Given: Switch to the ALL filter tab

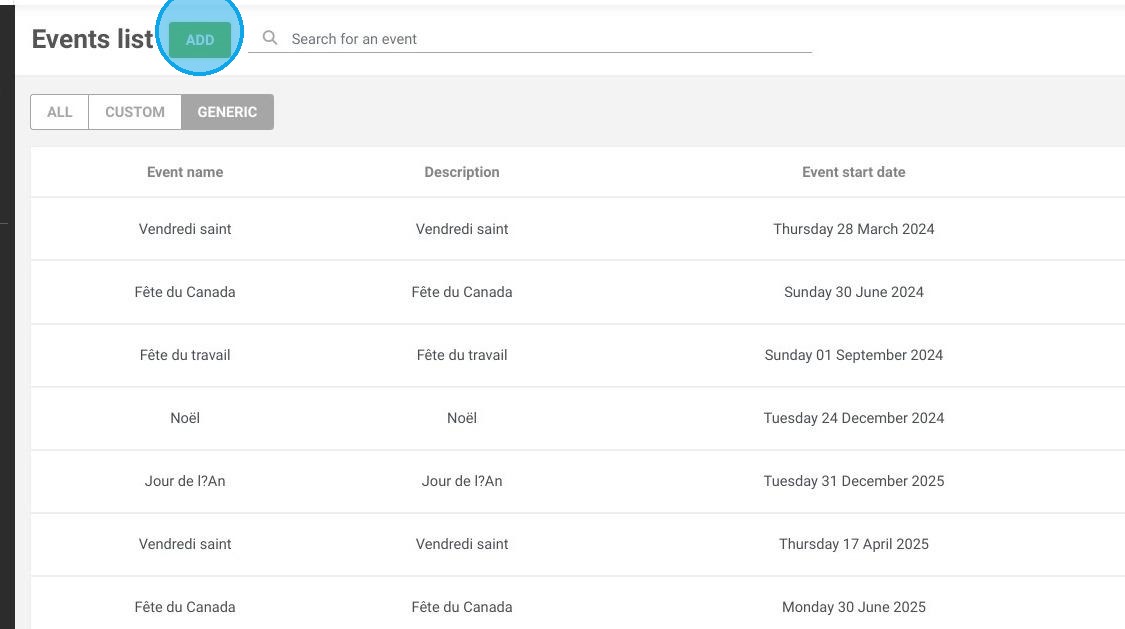Looking at the screenshot, I should [x=60, y=112].
